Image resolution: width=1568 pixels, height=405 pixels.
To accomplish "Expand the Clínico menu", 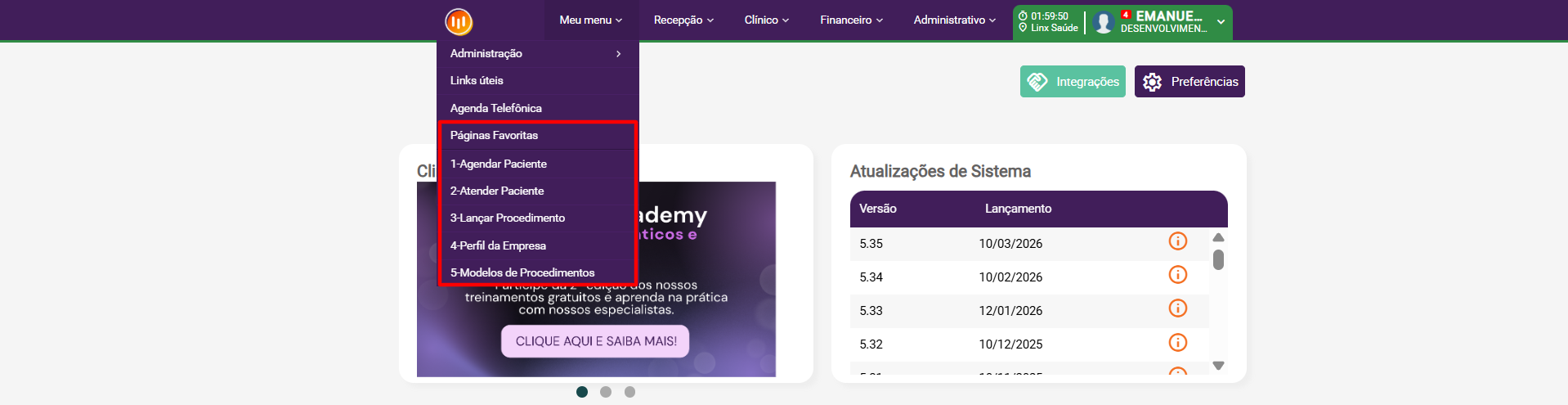I will 767,20.
